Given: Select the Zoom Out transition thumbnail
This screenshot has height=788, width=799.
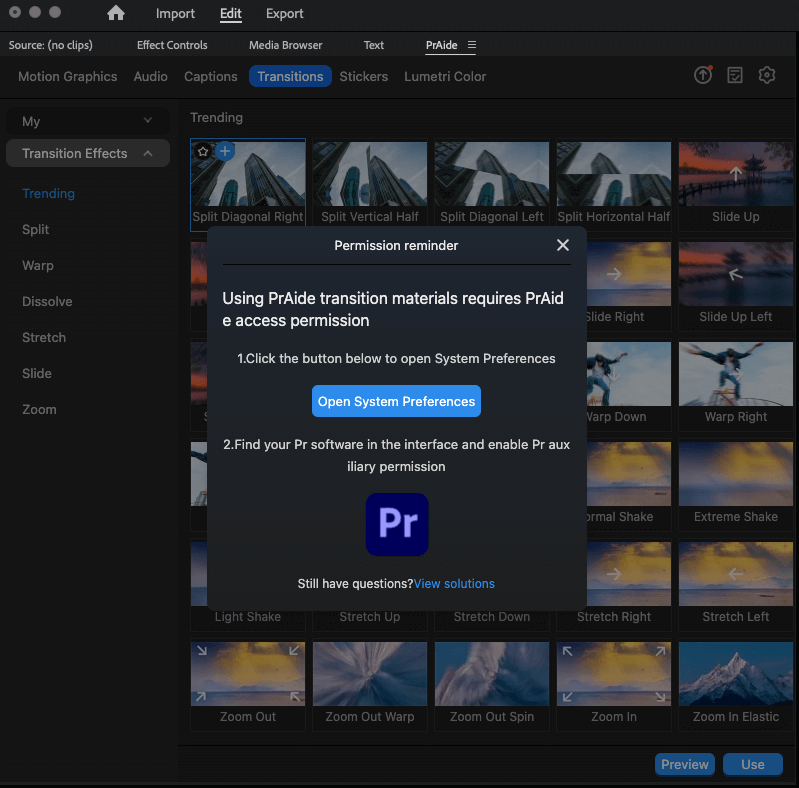Looking at the screenshot, I should click(x=248, y=674).
